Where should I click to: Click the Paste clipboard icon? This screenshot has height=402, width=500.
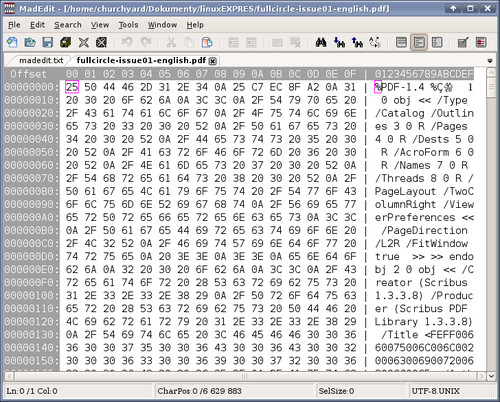click(207, 42)
